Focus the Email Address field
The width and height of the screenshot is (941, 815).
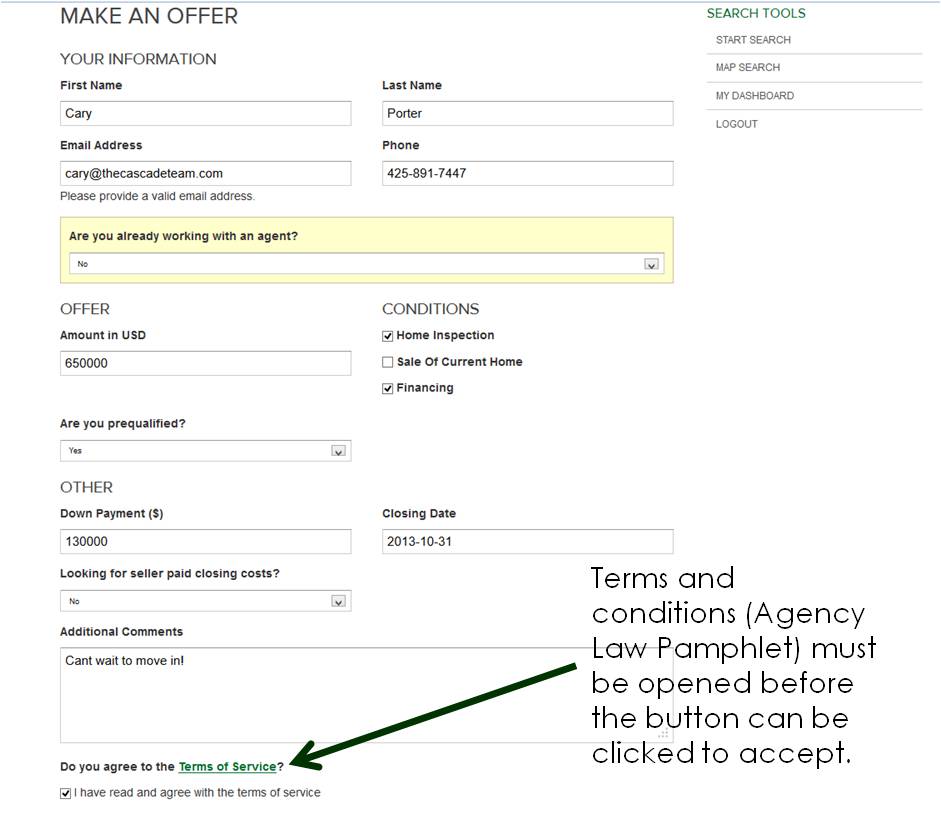[x=205, y=174]
